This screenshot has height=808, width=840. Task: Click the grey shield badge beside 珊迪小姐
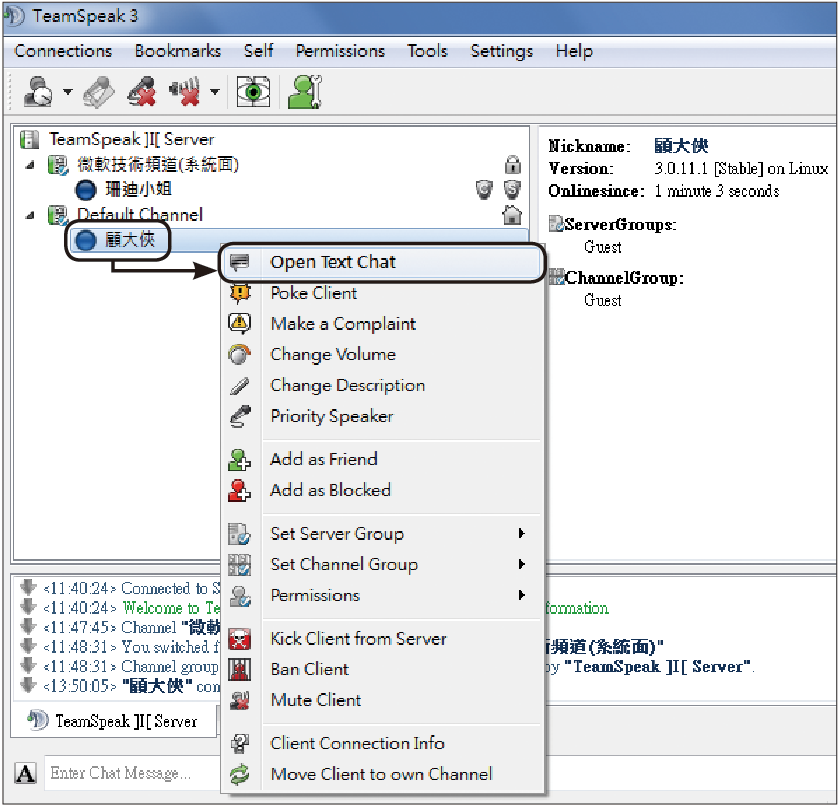484,189
